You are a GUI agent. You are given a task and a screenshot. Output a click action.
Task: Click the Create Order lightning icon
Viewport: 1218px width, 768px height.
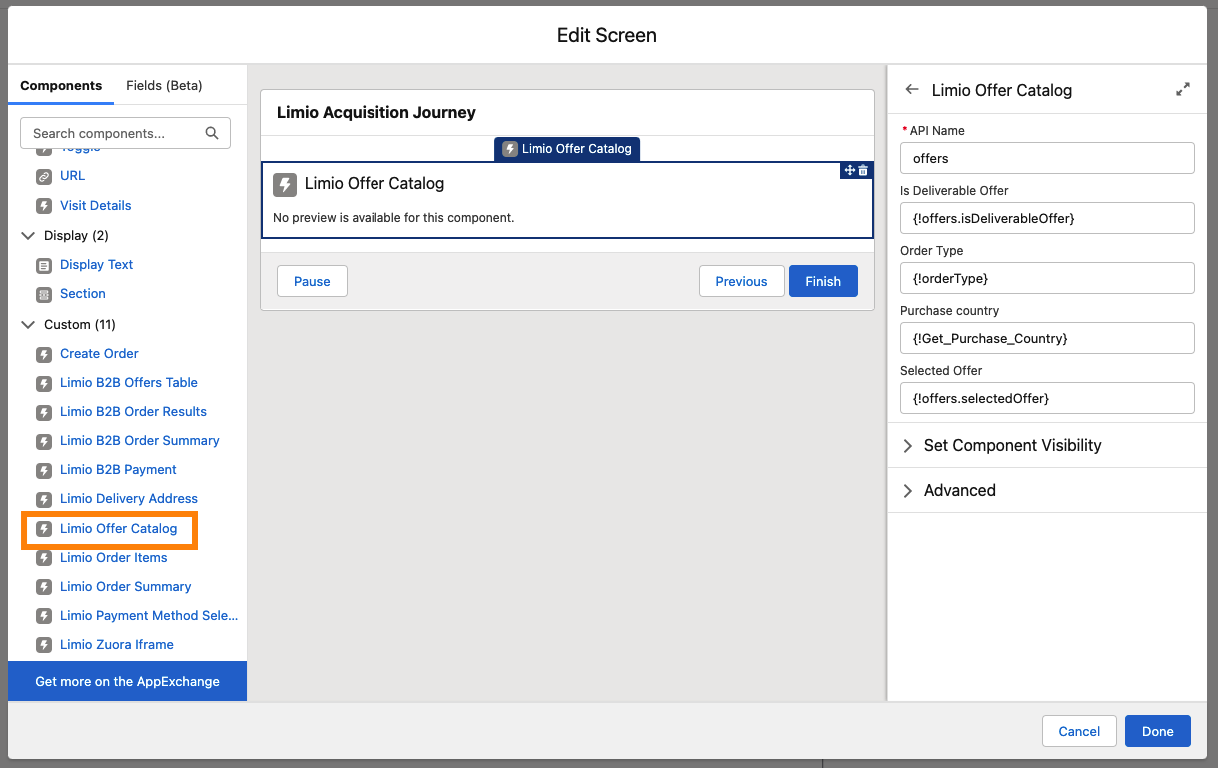pyautogui.click(x=43, y=354)
